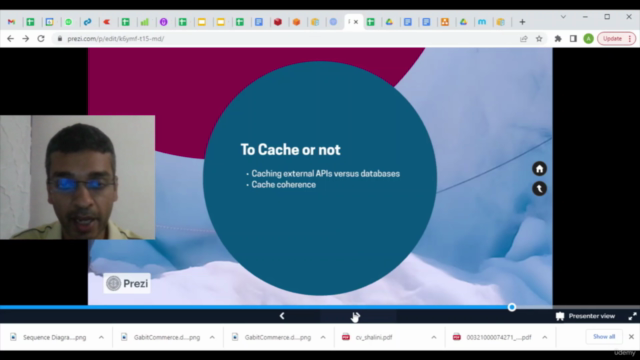Viewport: 640px width, 360px height.
Task: Click the Prezi progress bar handle
Action: point(511,307)
